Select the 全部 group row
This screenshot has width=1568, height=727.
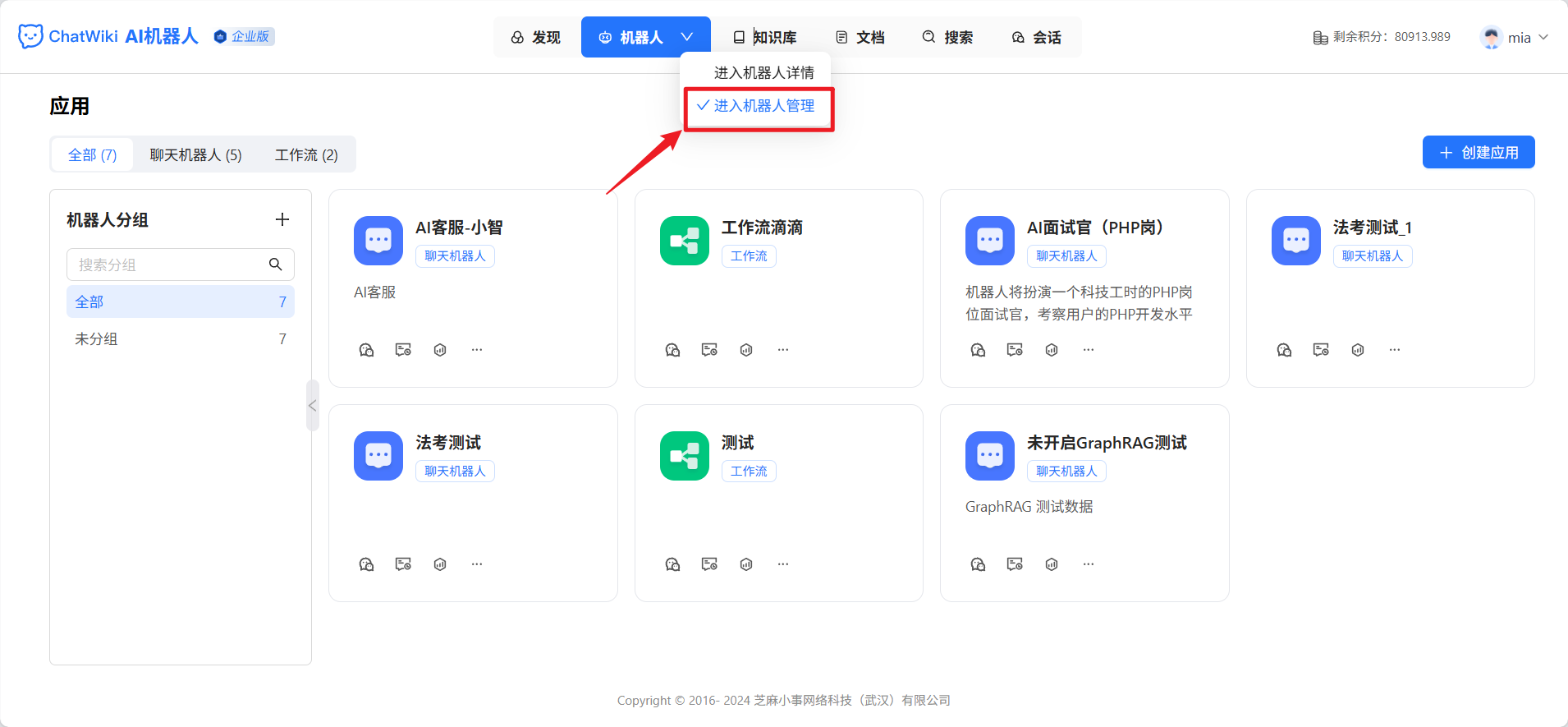click(181, 301)
